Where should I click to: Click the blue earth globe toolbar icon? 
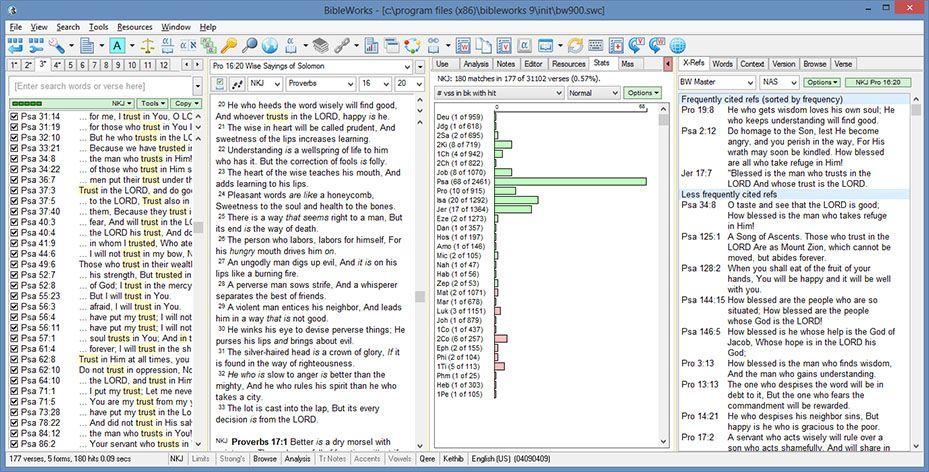pyautogui.click(x=270, y=45)
